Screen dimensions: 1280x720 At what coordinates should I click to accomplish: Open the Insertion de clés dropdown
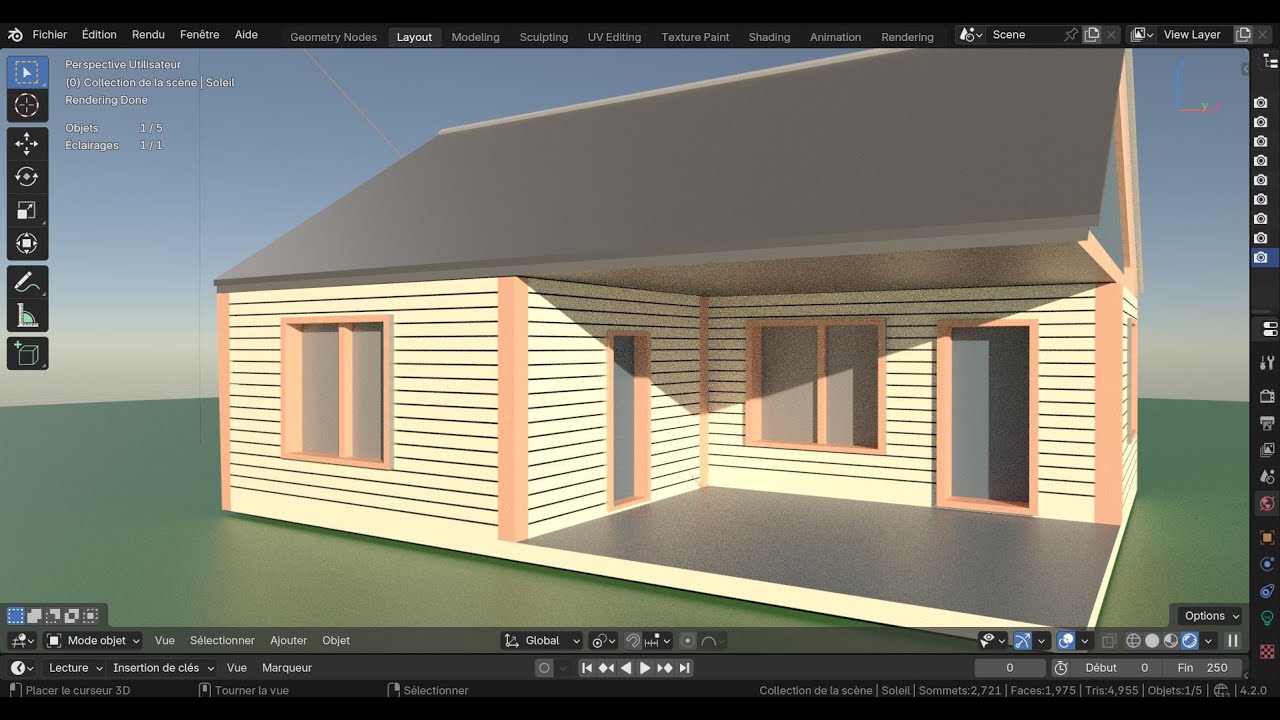pyautogui.click(x=163, y=668)
